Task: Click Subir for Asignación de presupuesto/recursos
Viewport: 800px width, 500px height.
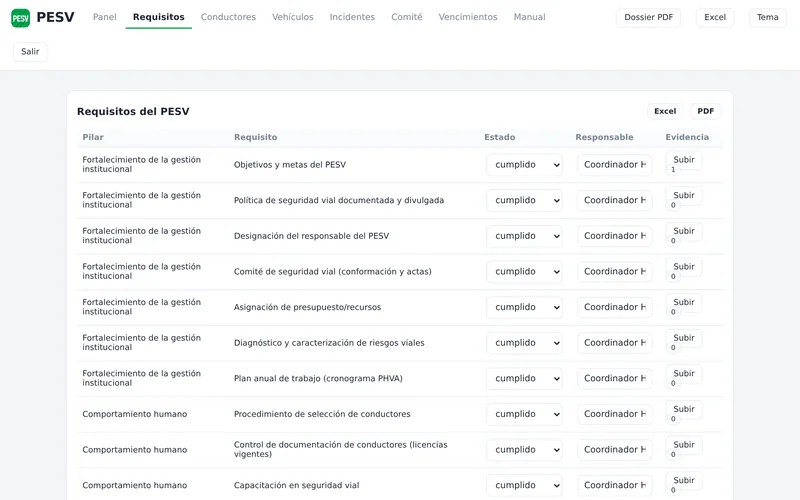Action: pyautogui.click(x=684, y=303)
